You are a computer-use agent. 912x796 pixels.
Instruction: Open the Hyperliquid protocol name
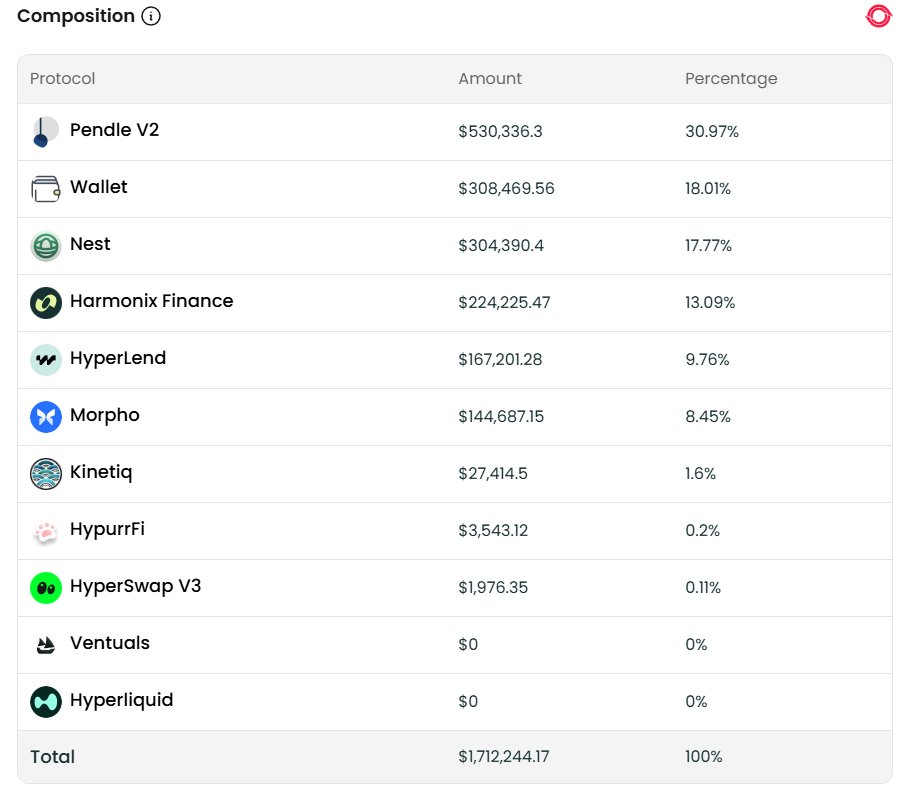[121, 700]
